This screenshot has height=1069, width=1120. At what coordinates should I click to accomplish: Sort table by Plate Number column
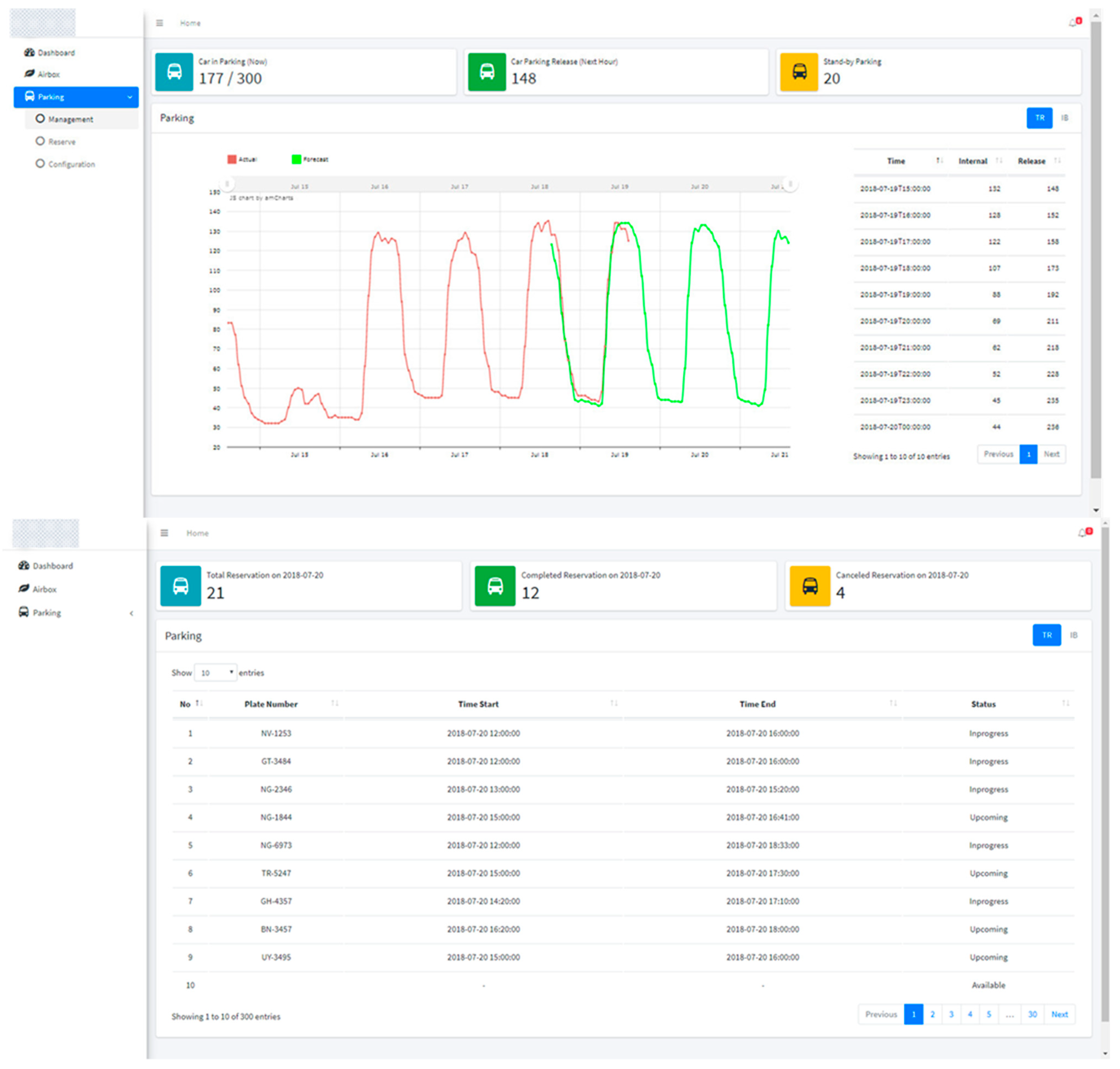(271, 704)
